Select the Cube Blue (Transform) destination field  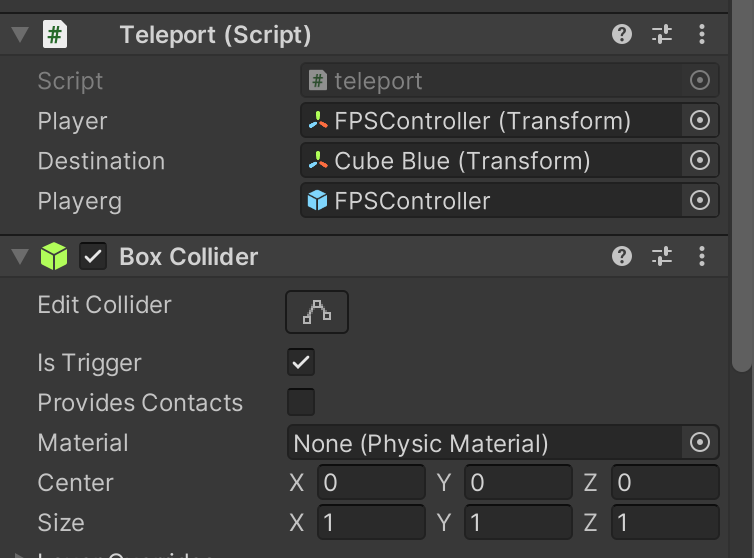pos(490,161)
